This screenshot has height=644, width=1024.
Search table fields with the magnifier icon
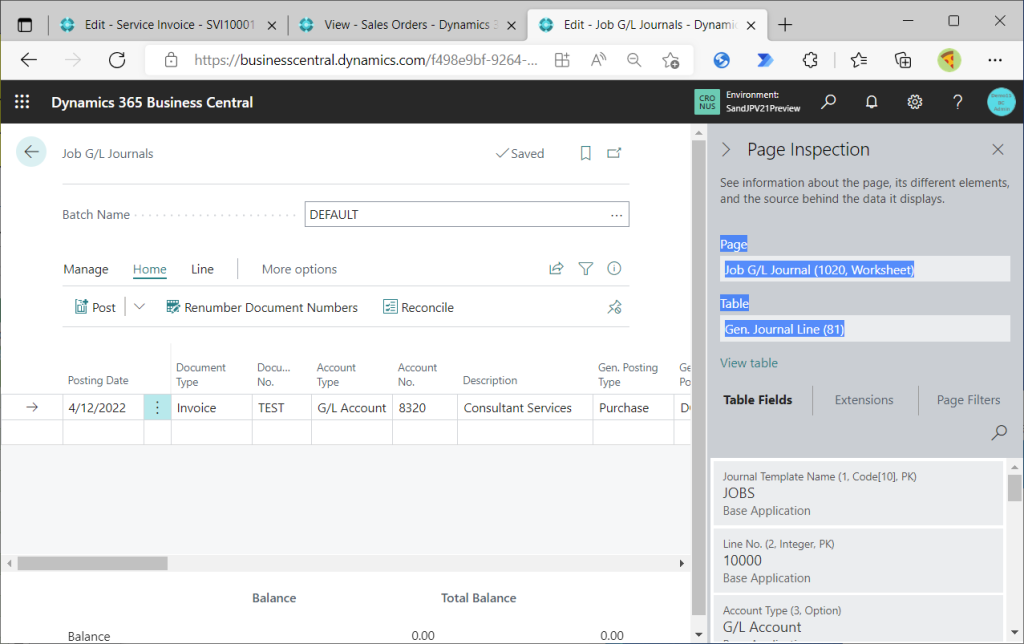pyautogui.click(x=999, y=432)
